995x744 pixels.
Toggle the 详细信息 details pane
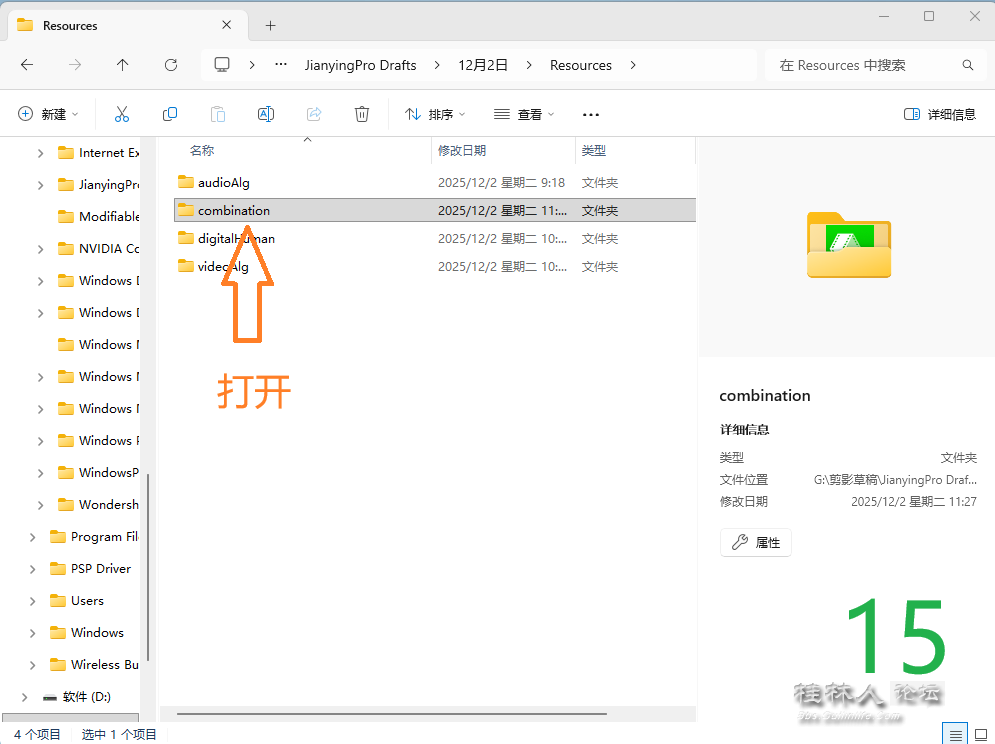point(939,114)
